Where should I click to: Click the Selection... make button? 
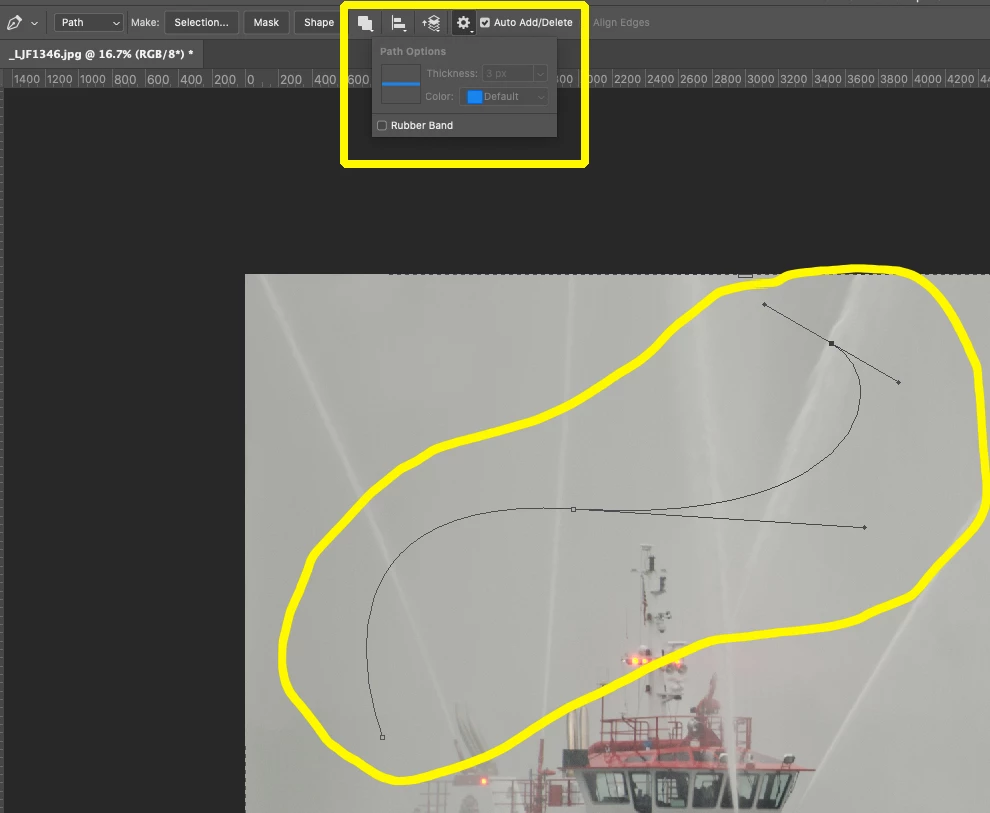coord(201,23)
